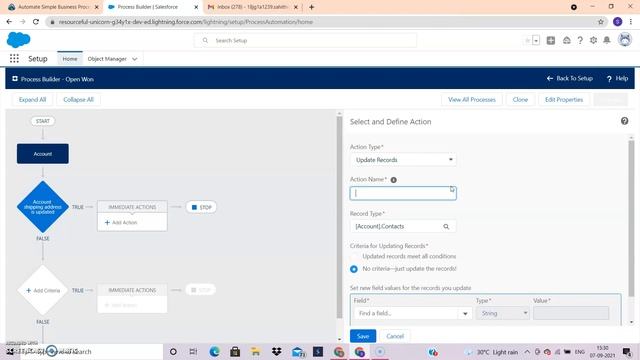This screenshot has height=360, width=640.
Task: Click Add Criteria diamond
Action: [x=43, y=290]
